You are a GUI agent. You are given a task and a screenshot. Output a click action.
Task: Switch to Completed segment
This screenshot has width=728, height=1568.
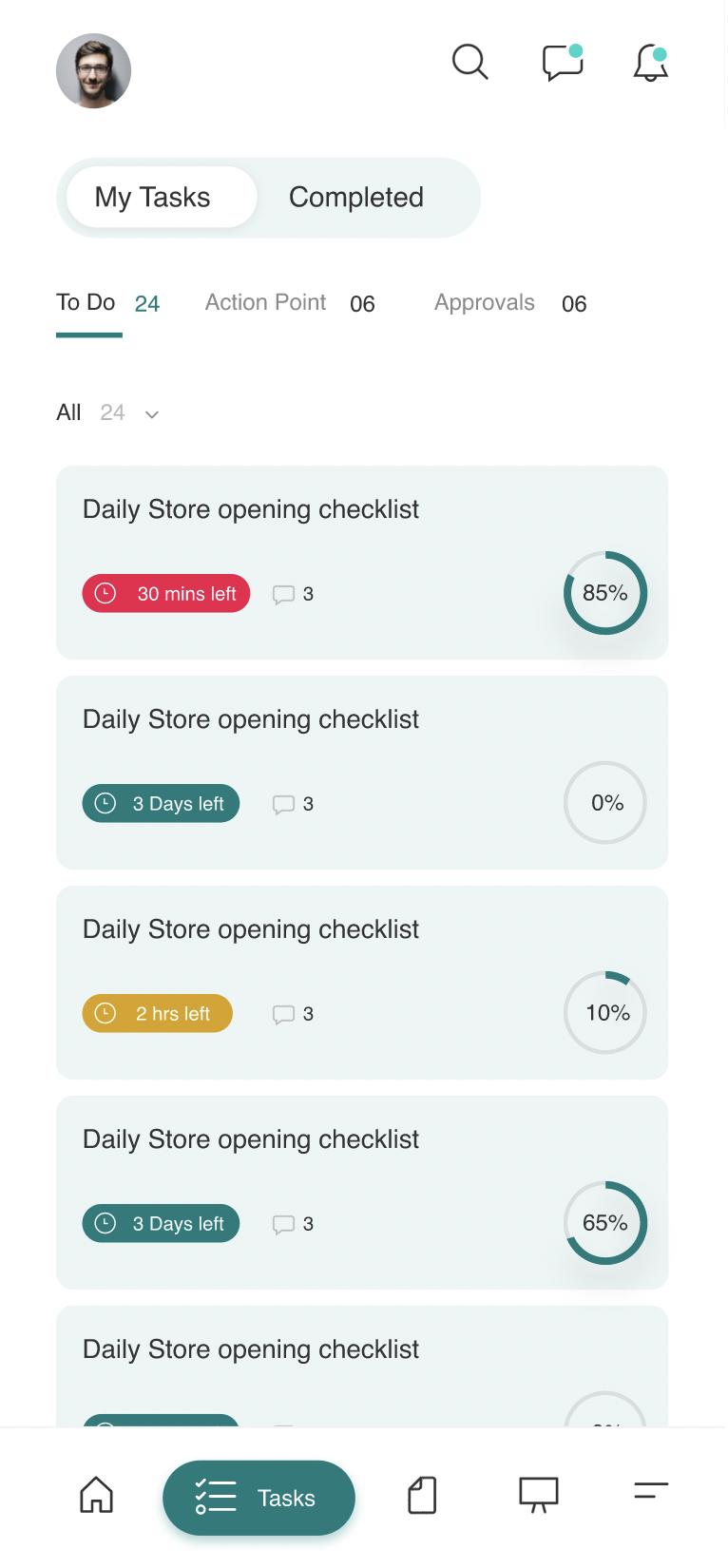[356, 197]
